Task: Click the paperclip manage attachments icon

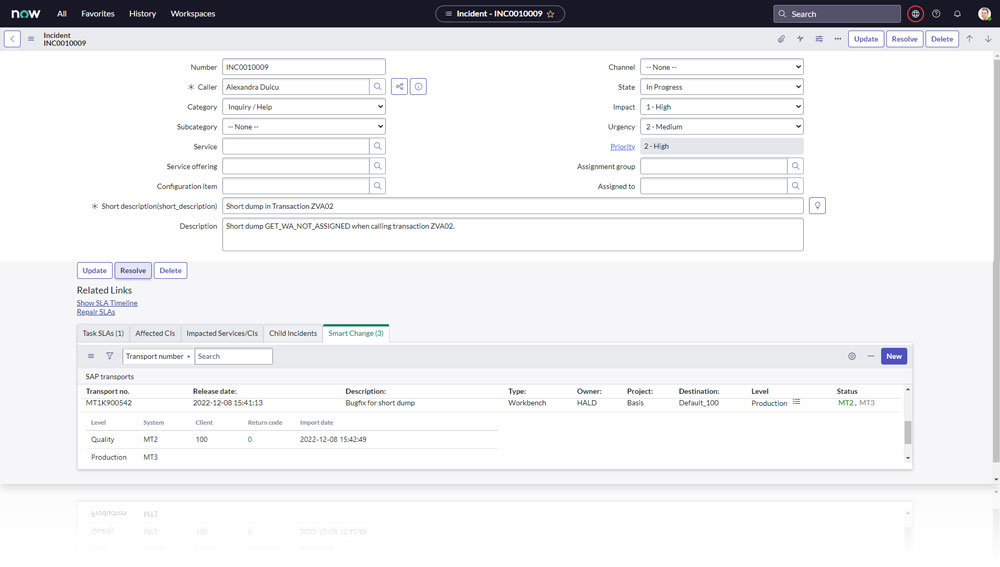Action: click(781, 39)
